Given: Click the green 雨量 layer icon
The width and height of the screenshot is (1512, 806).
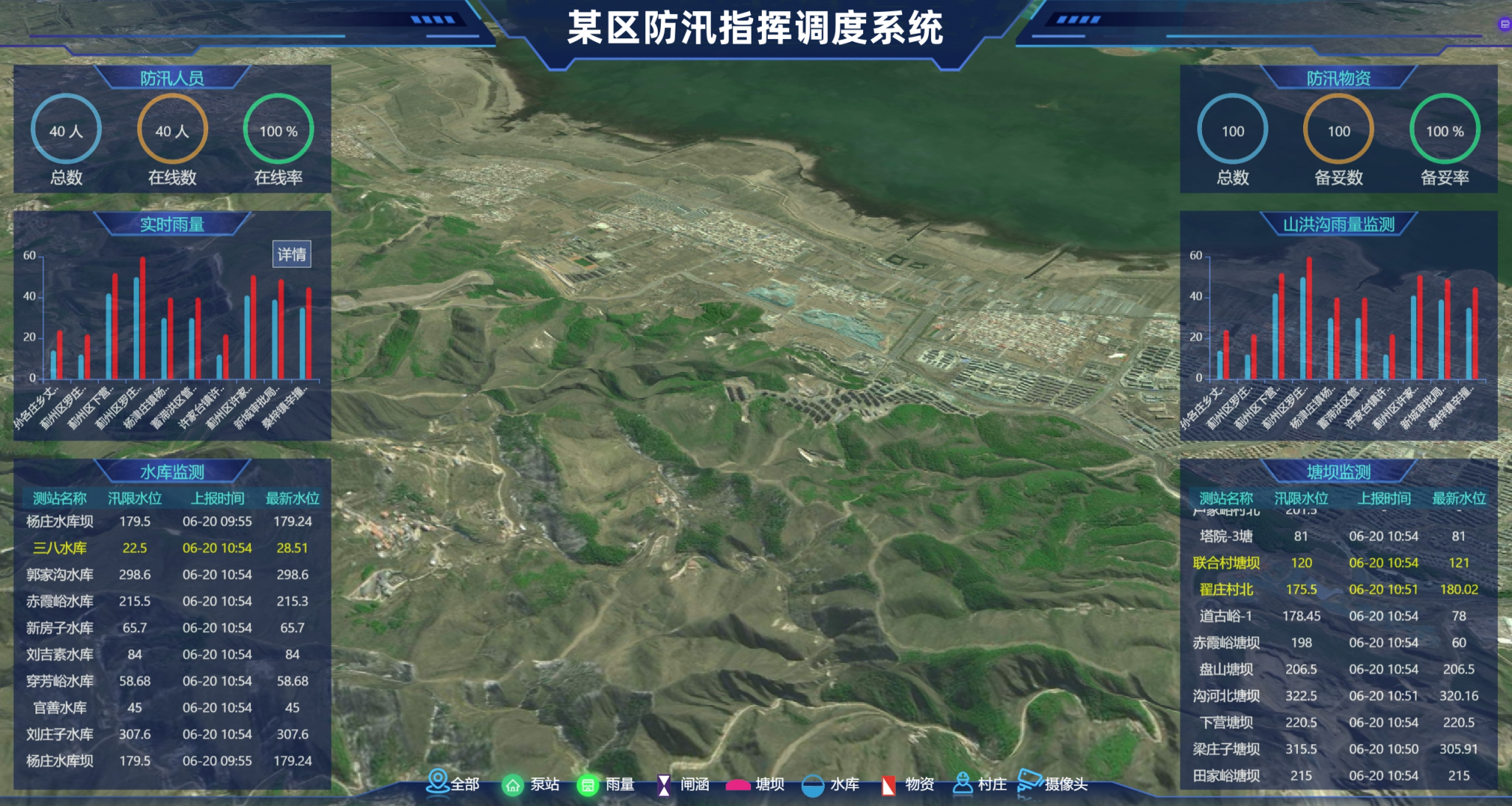Looking at the screenshot, I should [588, 785].
